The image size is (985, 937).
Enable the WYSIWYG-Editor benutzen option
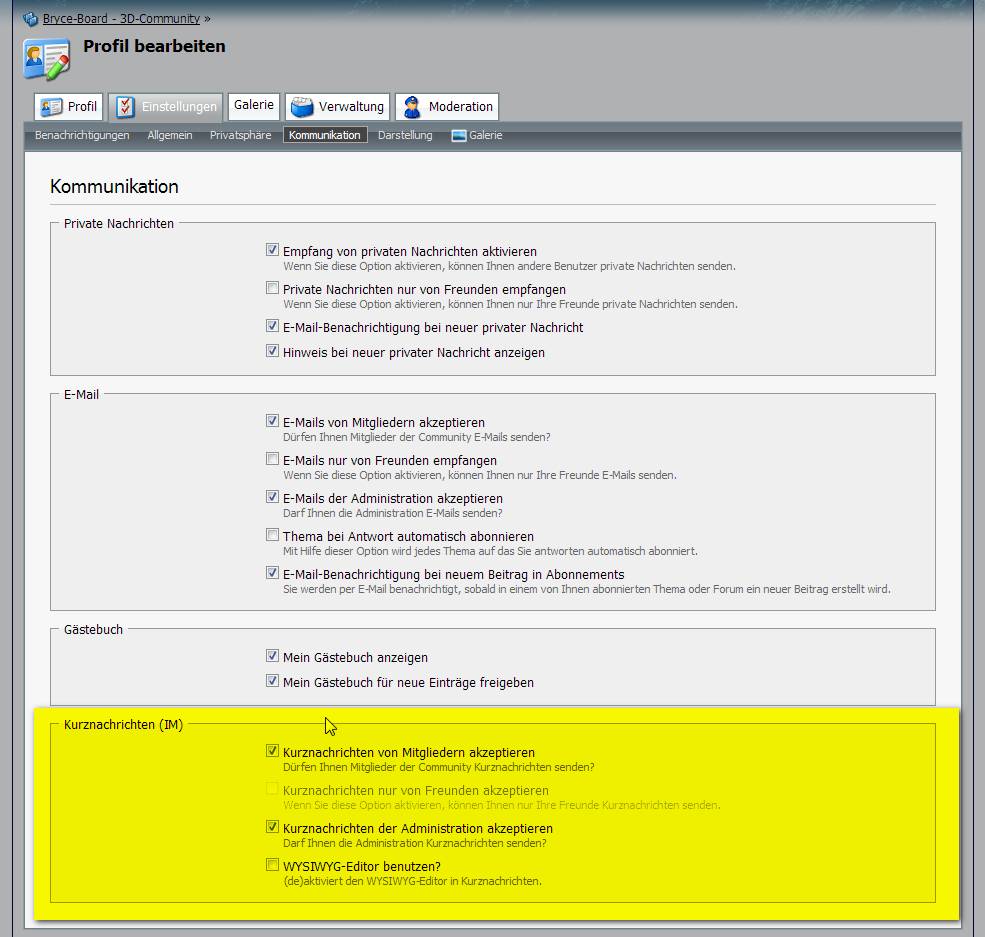coord(272,865)
